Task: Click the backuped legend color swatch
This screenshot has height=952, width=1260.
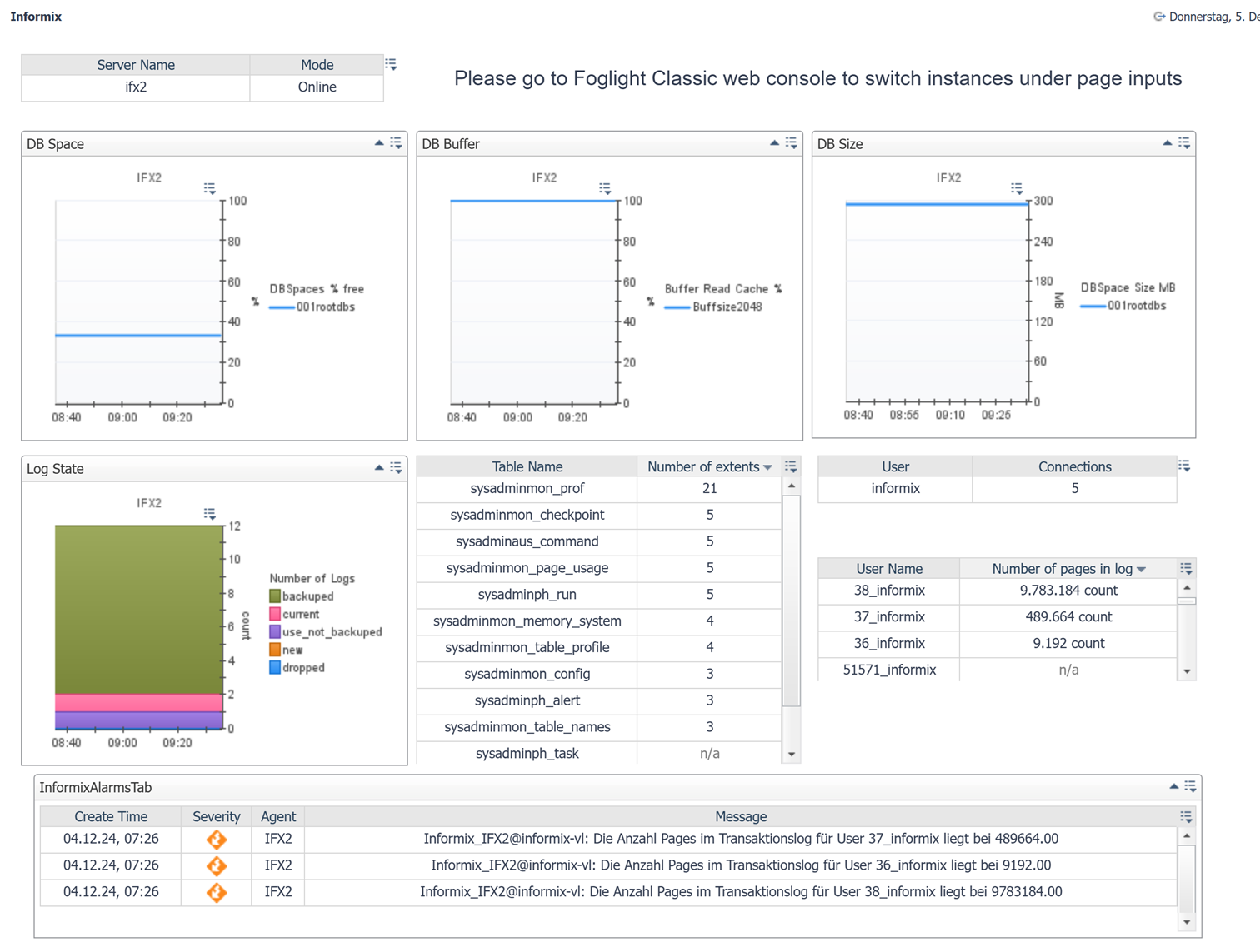Action: [275, 596]
